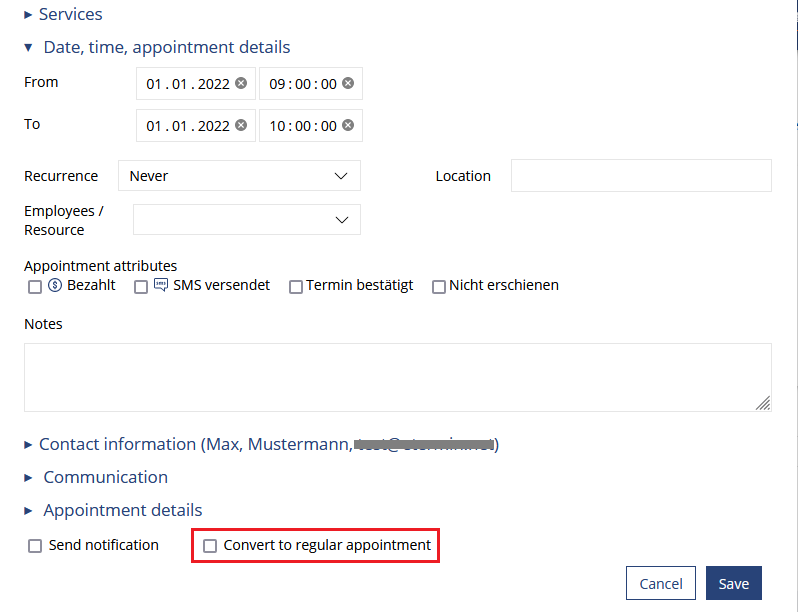The image size is (798, 612).
Task: Tick the Bezahlt checkbox
Action: coord(35,287)
